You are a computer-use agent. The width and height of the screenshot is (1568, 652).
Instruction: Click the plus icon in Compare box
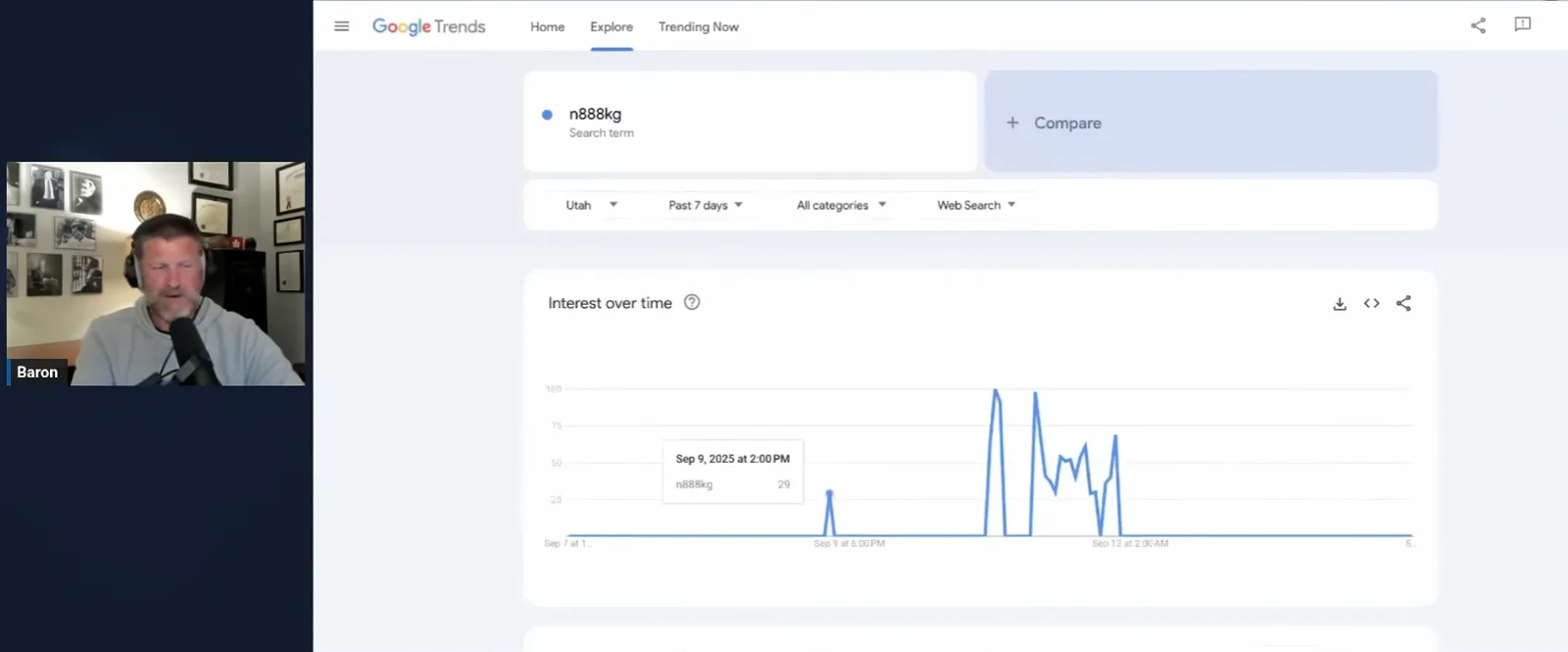[x=1012, y=123]
